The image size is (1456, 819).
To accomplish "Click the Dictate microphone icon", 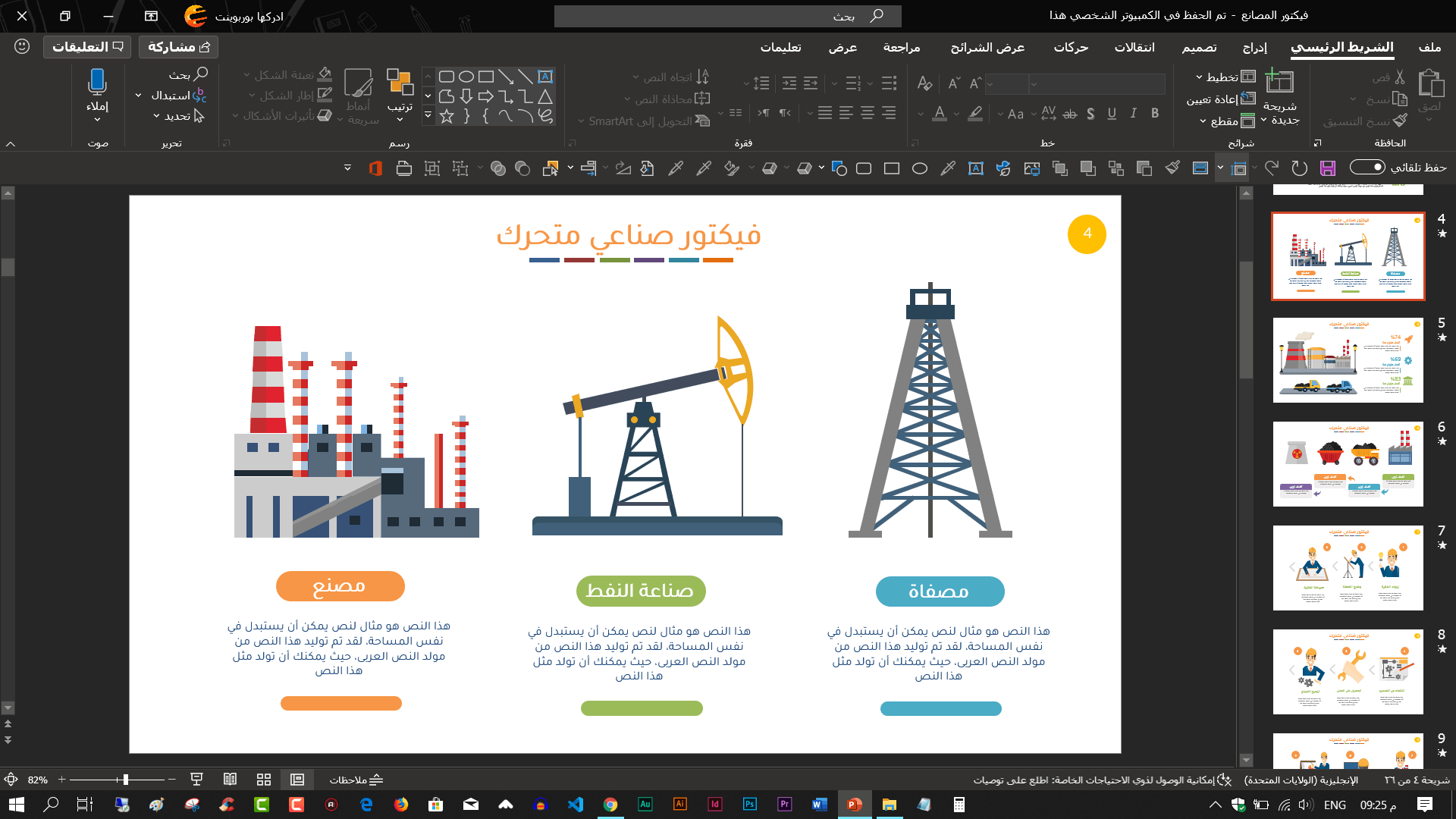I will click(x=97, y=81).
